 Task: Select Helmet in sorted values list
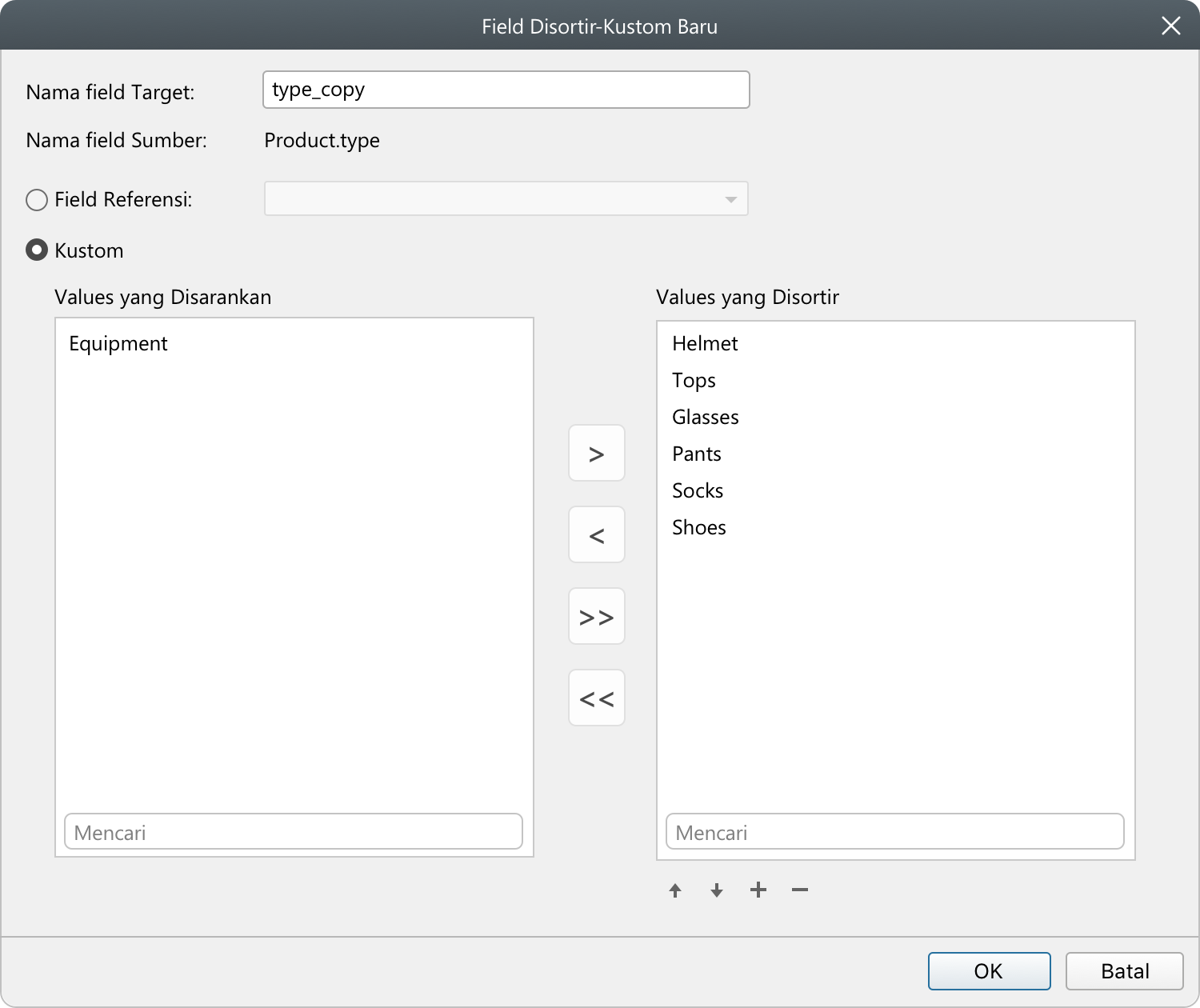pos(705,344)
